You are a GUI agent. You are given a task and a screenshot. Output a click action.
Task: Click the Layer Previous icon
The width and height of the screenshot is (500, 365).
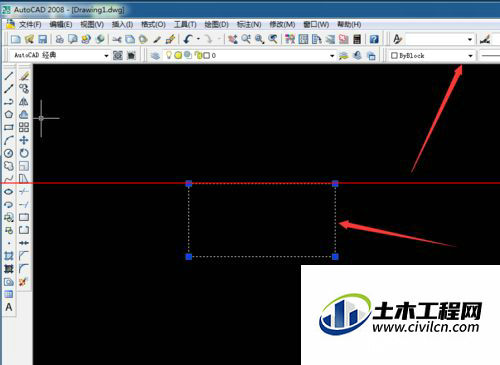(357, 56)
